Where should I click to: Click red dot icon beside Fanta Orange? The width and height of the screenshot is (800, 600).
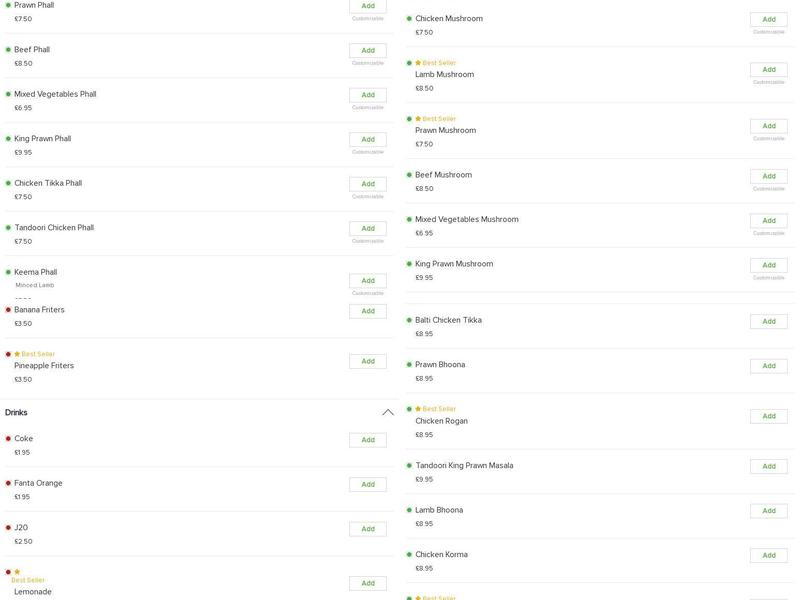tap(8, 483)
